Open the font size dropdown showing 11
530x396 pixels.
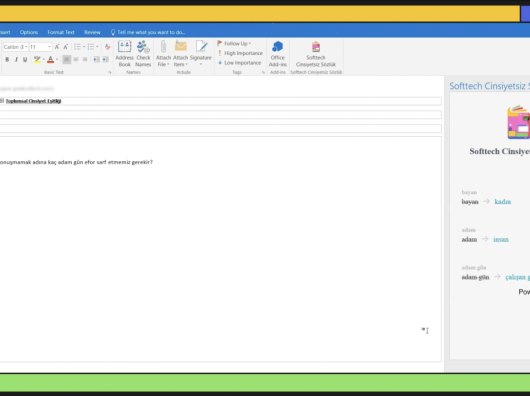click(49, 47)
